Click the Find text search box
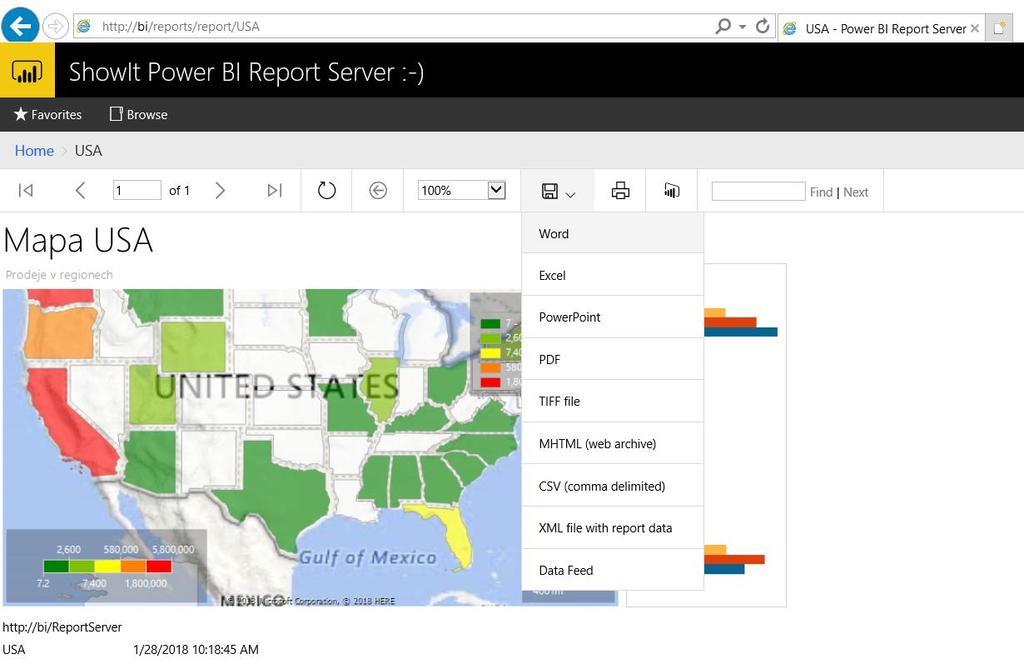This screenshot has height=669, width=1024. (x=758, y=191)
